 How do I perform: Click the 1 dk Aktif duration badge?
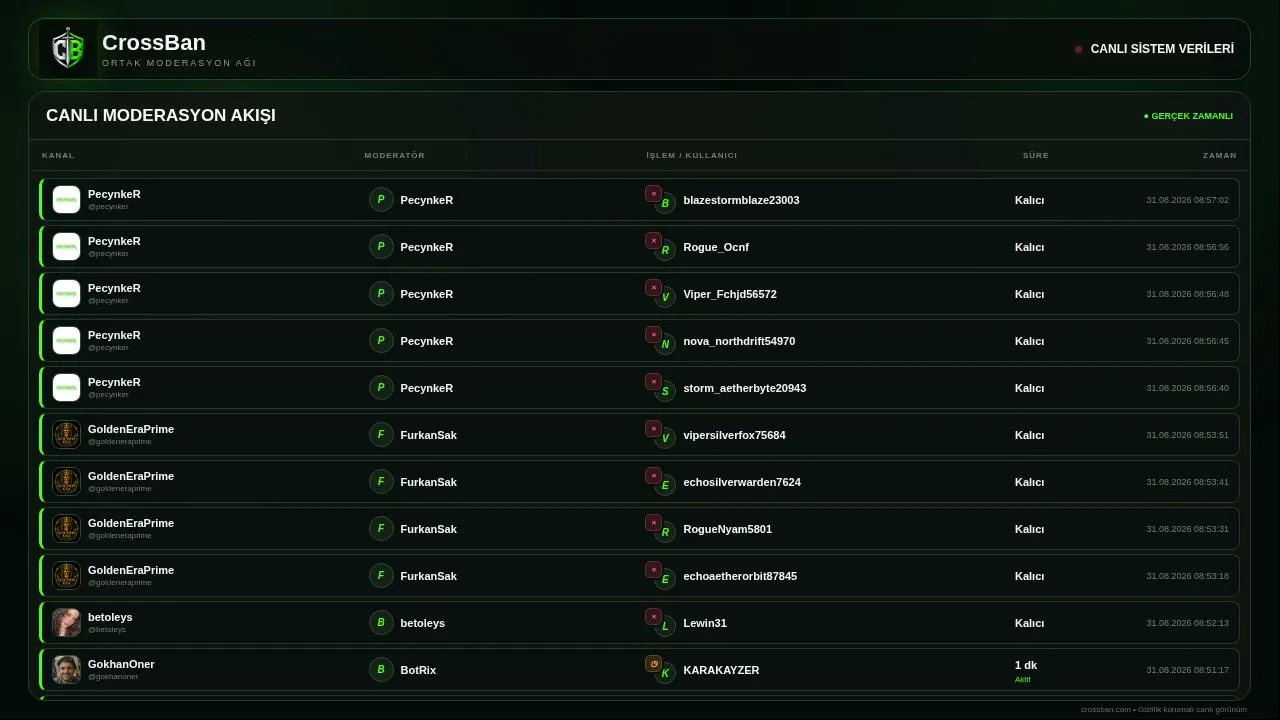[x=1026, y=671]
